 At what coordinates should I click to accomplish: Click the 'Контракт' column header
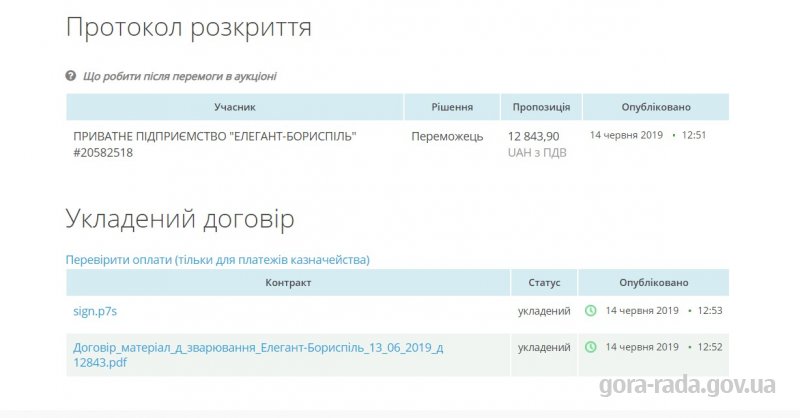tap(288, 283)
